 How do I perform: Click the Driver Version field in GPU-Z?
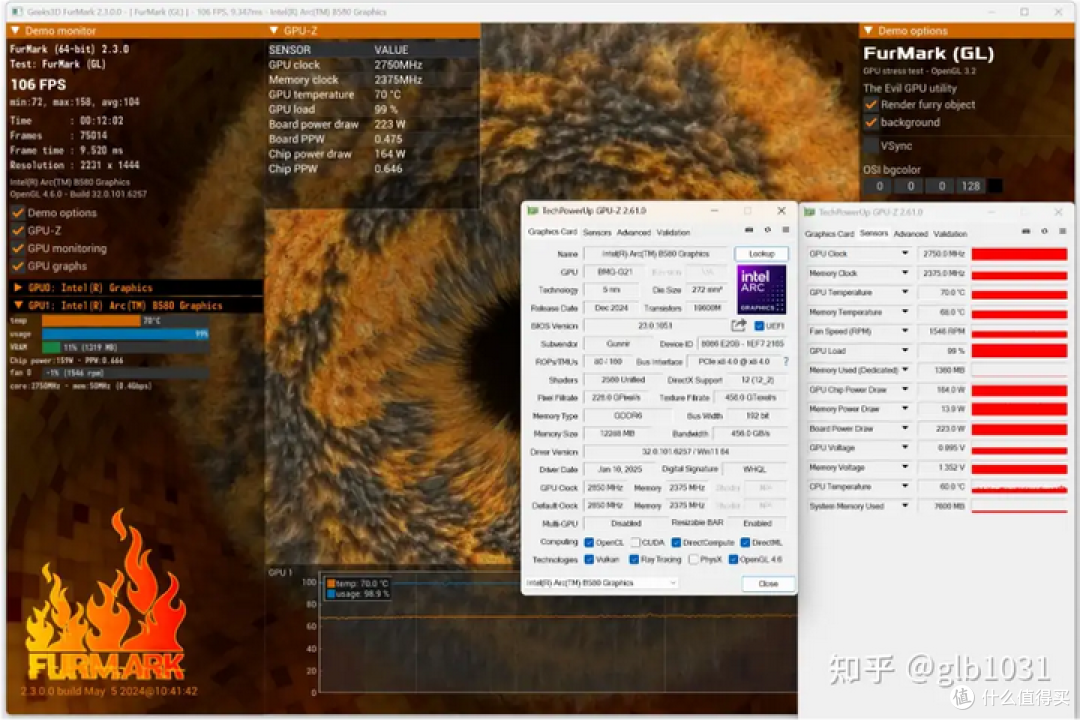click(x=685, y=451)
